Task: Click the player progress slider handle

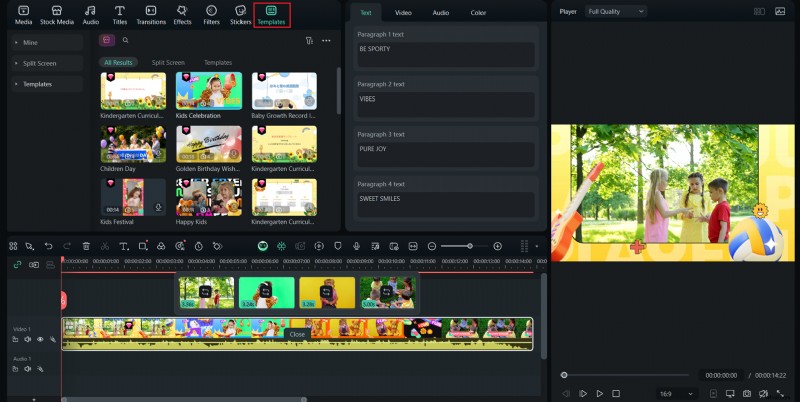Action: click(564, 375)
